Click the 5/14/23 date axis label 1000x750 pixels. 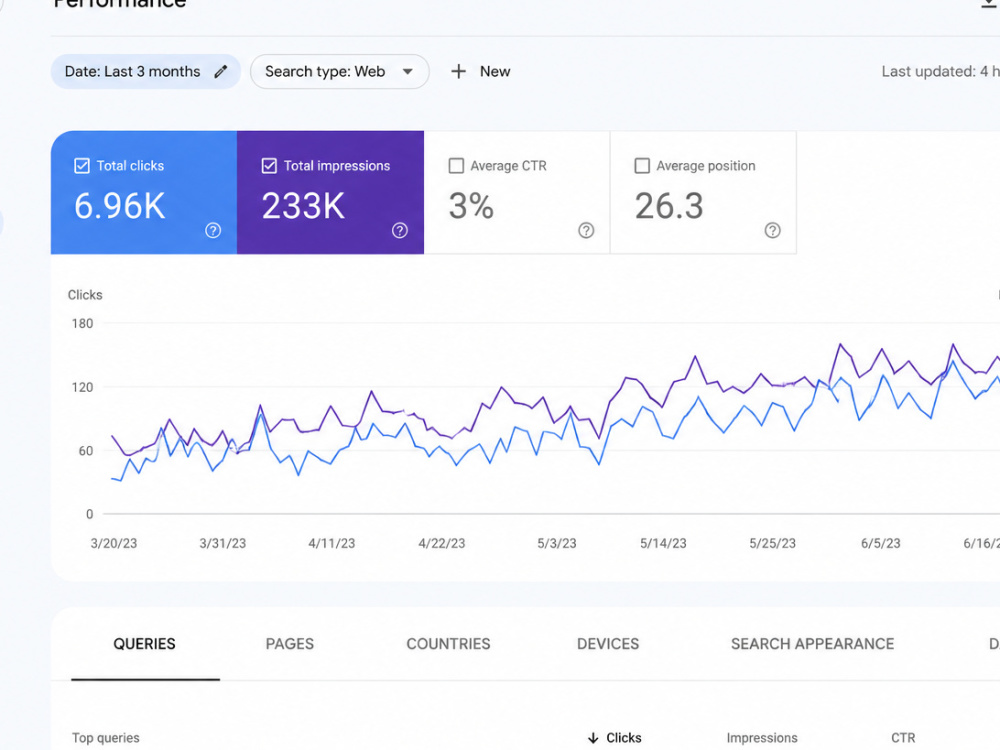[663, 543]
